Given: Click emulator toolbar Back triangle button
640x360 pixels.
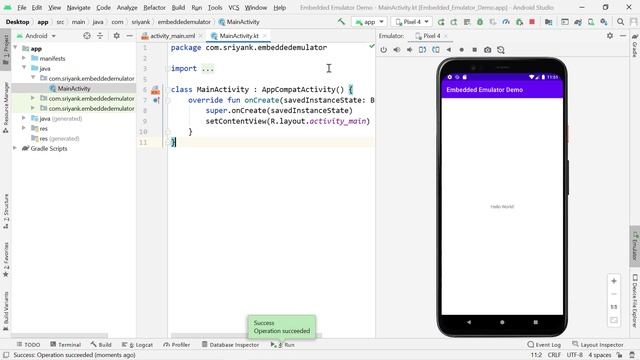Looking at the screenshot, I should [449, 50].
